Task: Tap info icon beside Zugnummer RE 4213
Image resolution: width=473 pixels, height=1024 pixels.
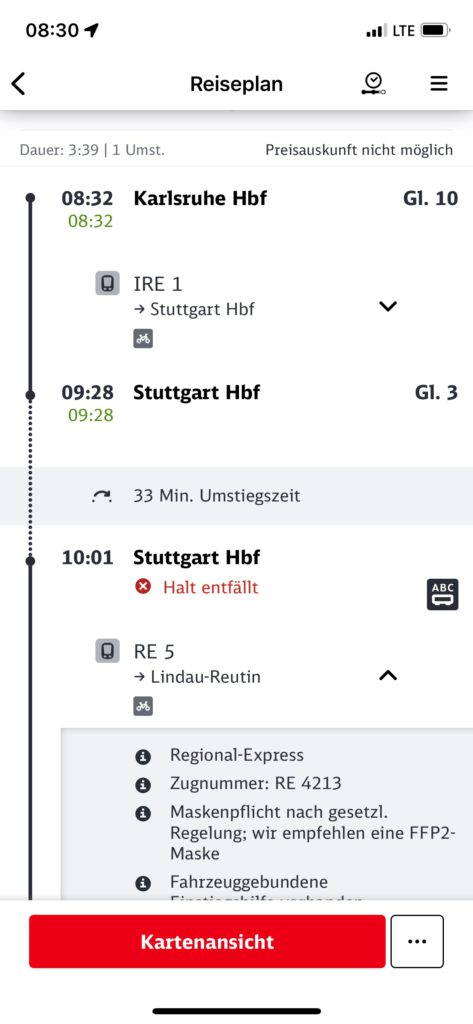Action: click(142, 784)
